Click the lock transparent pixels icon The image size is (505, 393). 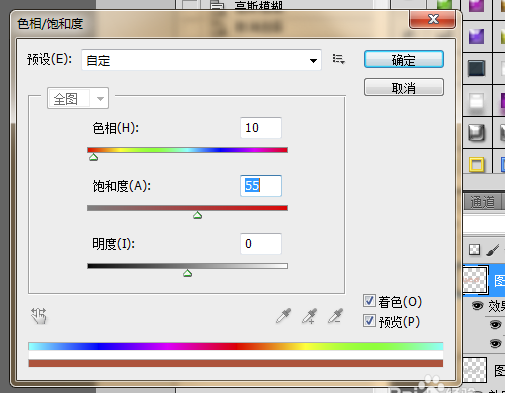[474, 249]
